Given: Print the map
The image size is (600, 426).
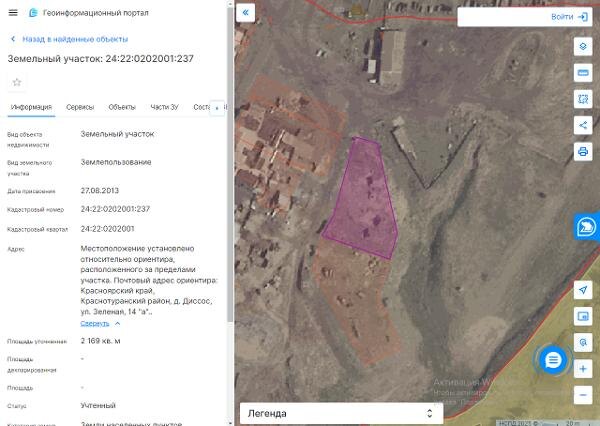Looking at the screenshot, I should (x=583, y=152).
